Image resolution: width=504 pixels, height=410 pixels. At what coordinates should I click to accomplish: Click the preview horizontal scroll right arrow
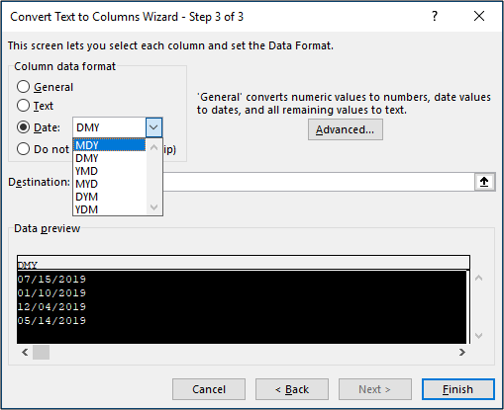click(462, 352)
